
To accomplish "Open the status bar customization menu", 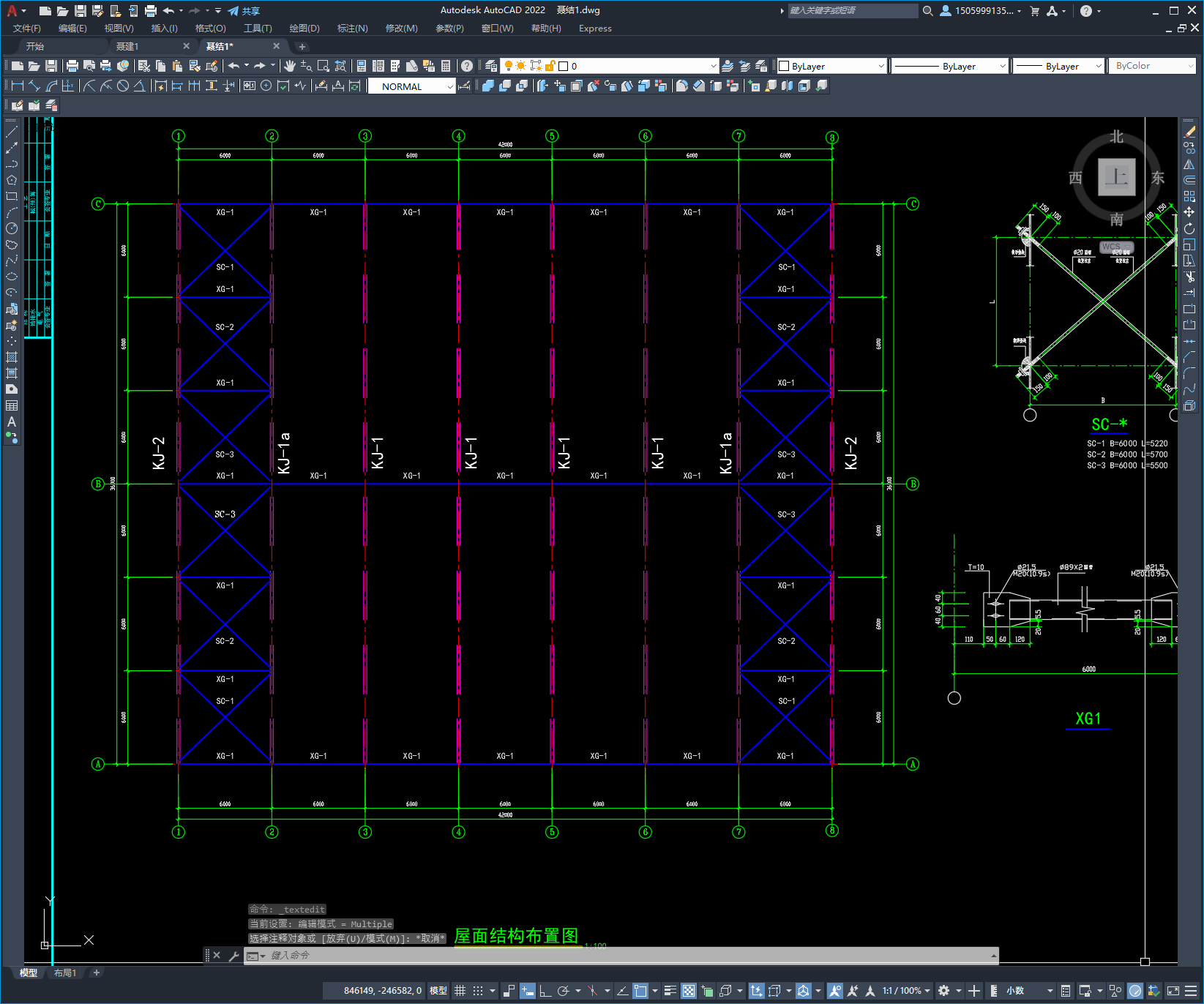I will tap(1191, 991).
